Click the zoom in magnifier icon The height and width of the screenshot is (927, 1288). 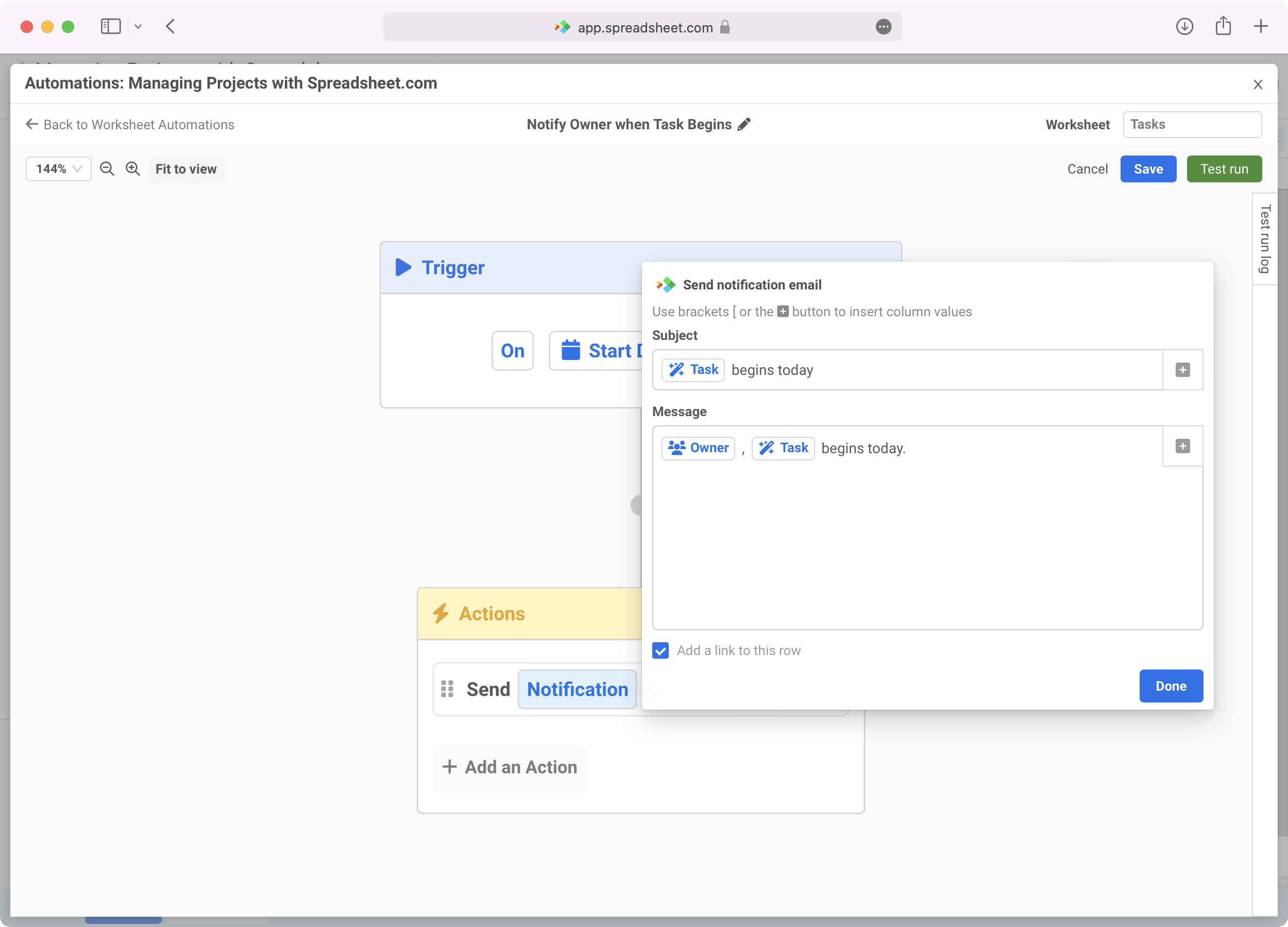point(133,168)
